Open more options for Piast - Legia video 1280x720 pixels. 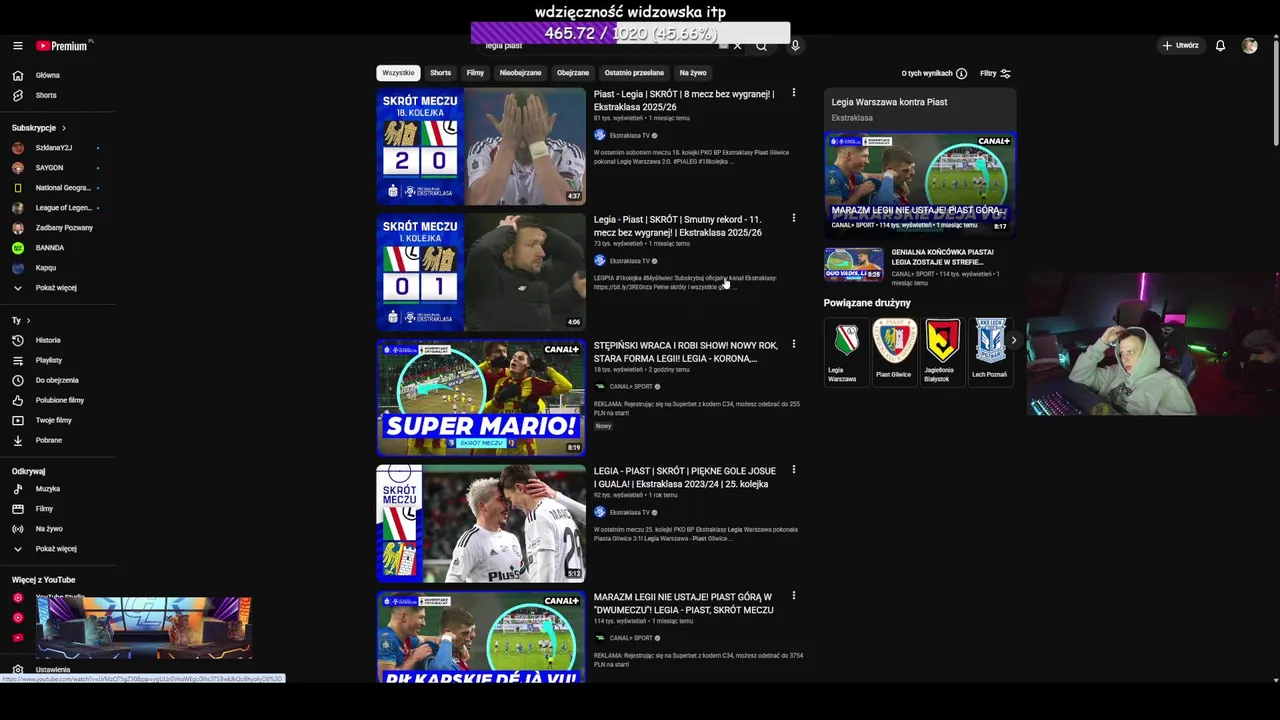coord(794,93)
